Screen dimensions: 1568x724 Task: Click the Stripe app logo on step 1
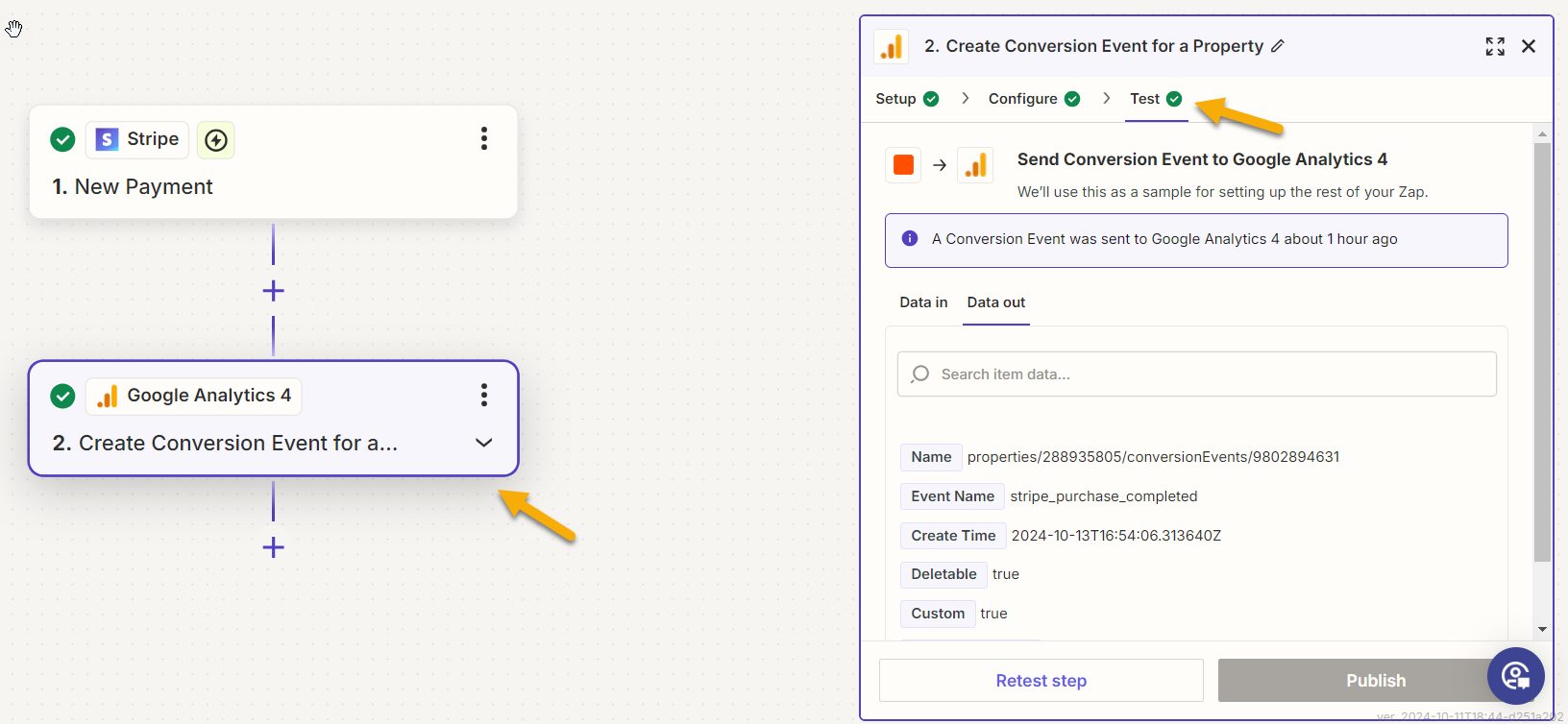[x=108, y=140]
